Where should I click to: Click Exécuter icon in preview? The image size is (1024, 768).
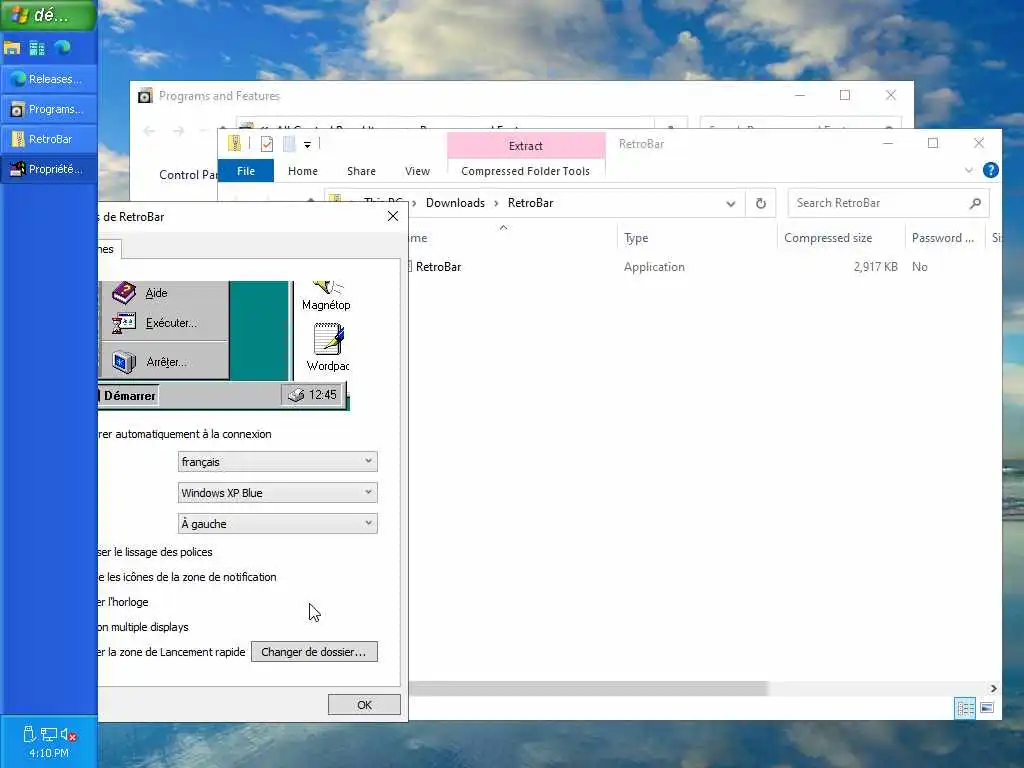tap(123, 323)
